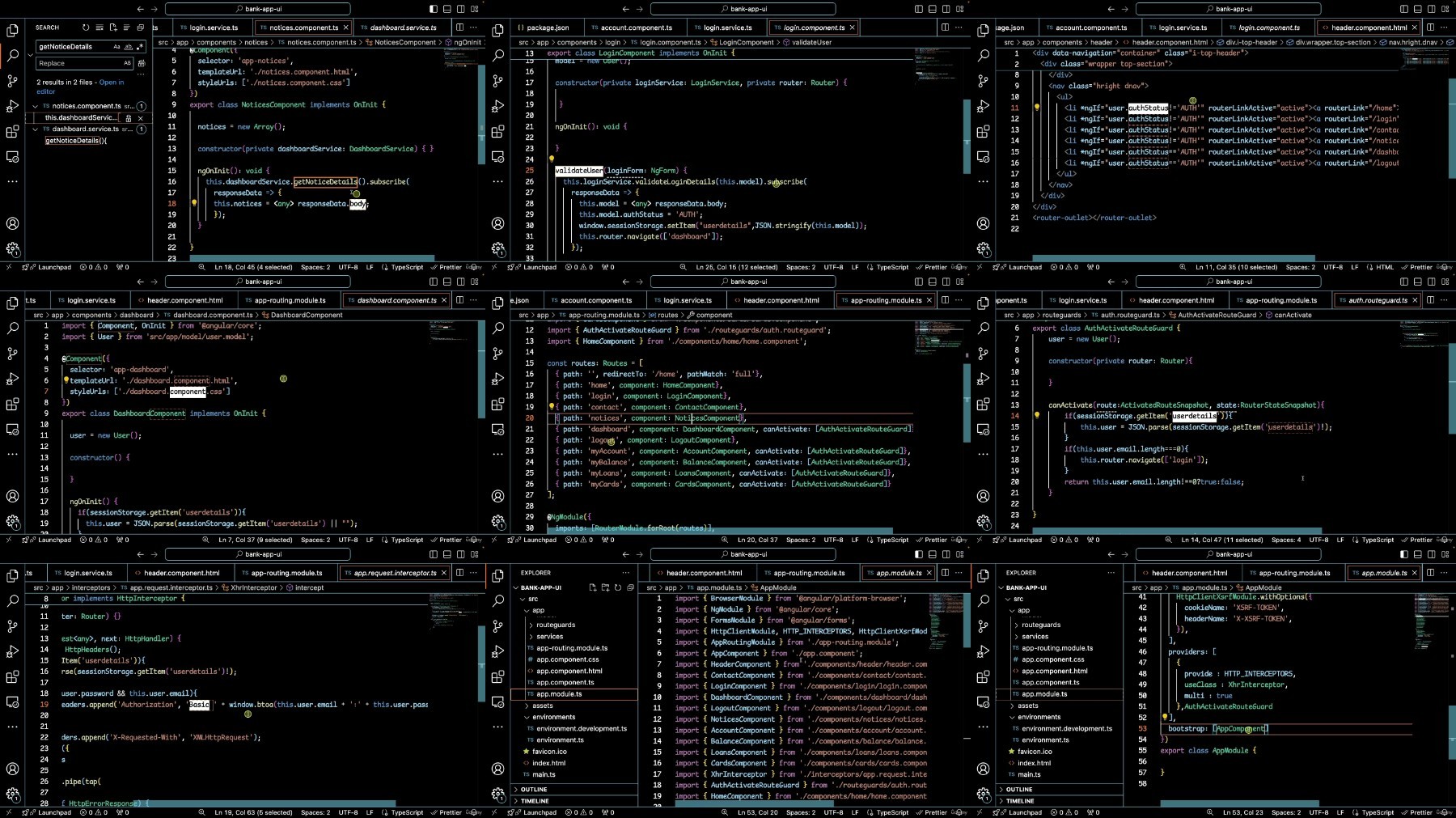The image size is (1456, 818).
Task: Select app-routing.module.ts tab in app.request.interceptor.ts window
Action: pyautogui.click(x=284, y=573)
